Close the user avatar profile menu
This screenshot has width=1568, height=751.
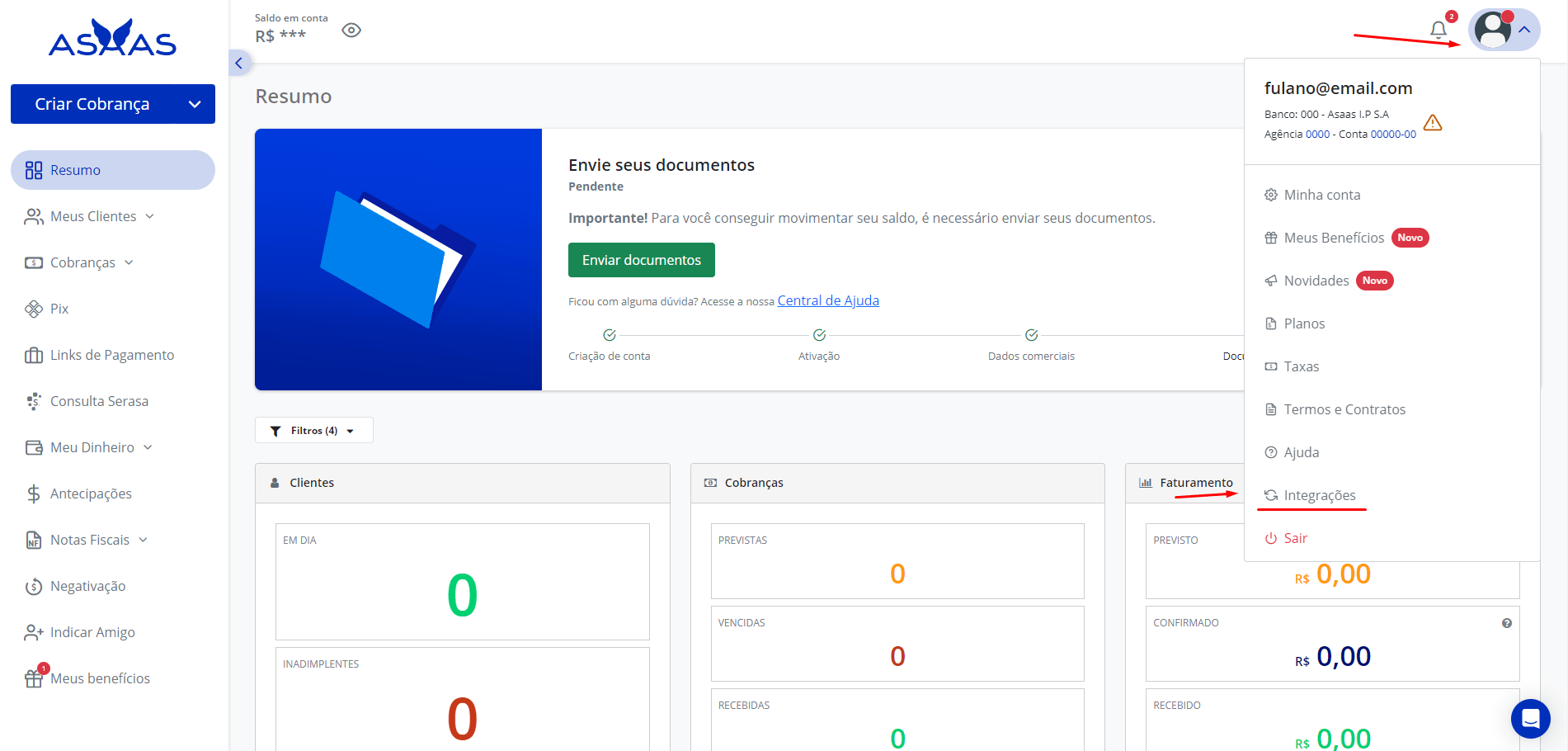(1504, 30)
